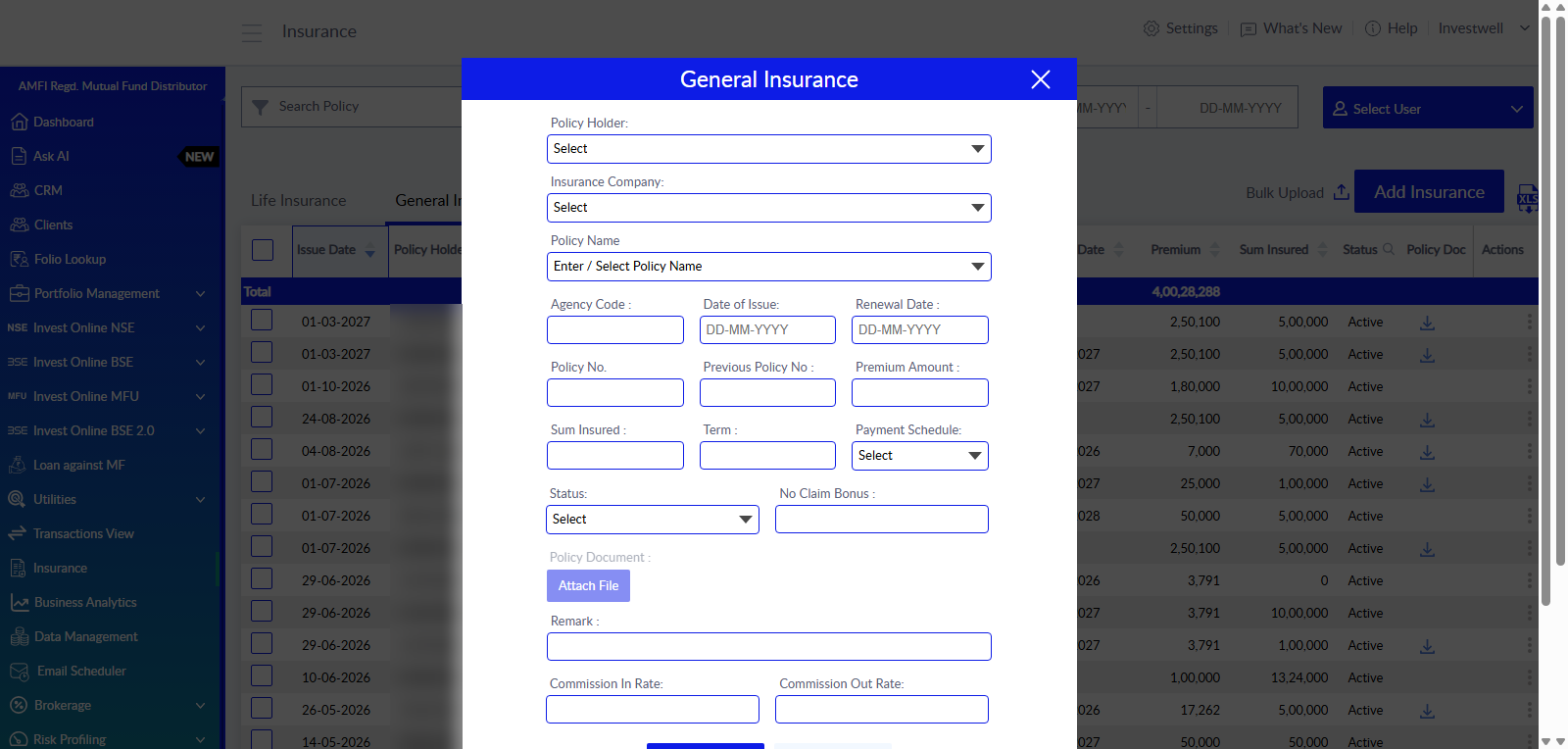Image resolution: width=1568 pixels, height=749 pixels.
Task: Check the first 01-03-2027 row checkbox
Action: (x=262, y=321)
